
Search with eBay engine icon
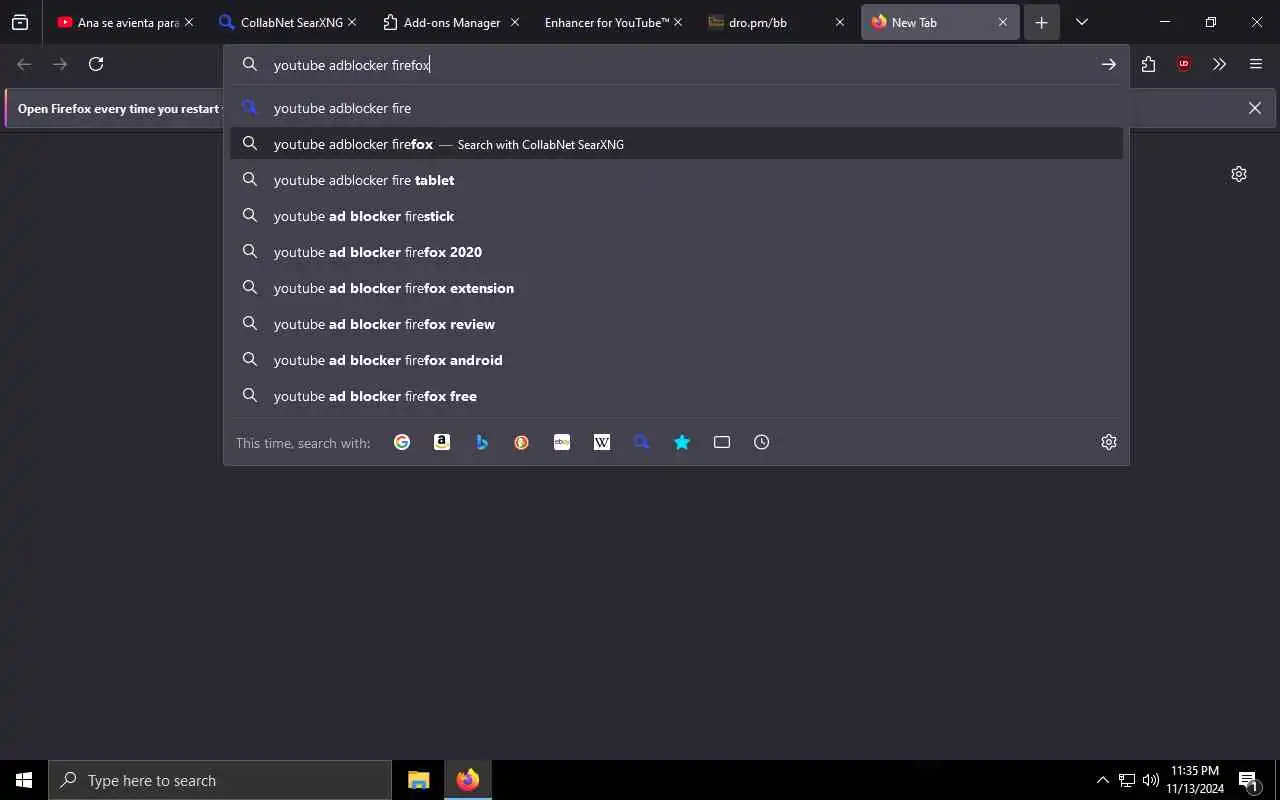(x=562, y=442)
